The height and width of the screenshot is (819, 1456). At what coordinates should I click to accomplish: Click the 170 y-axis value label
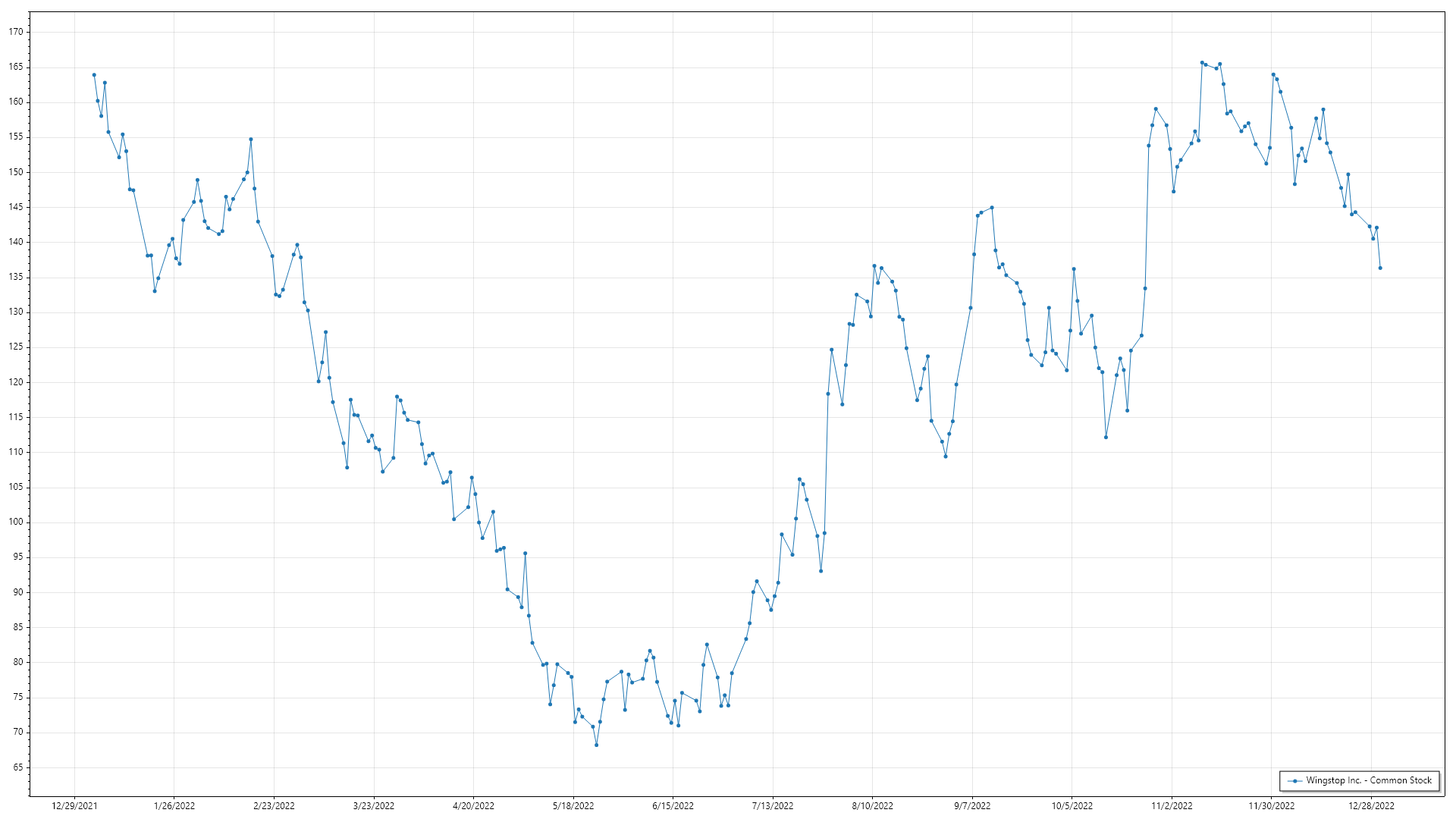click(x=16, y=32)
